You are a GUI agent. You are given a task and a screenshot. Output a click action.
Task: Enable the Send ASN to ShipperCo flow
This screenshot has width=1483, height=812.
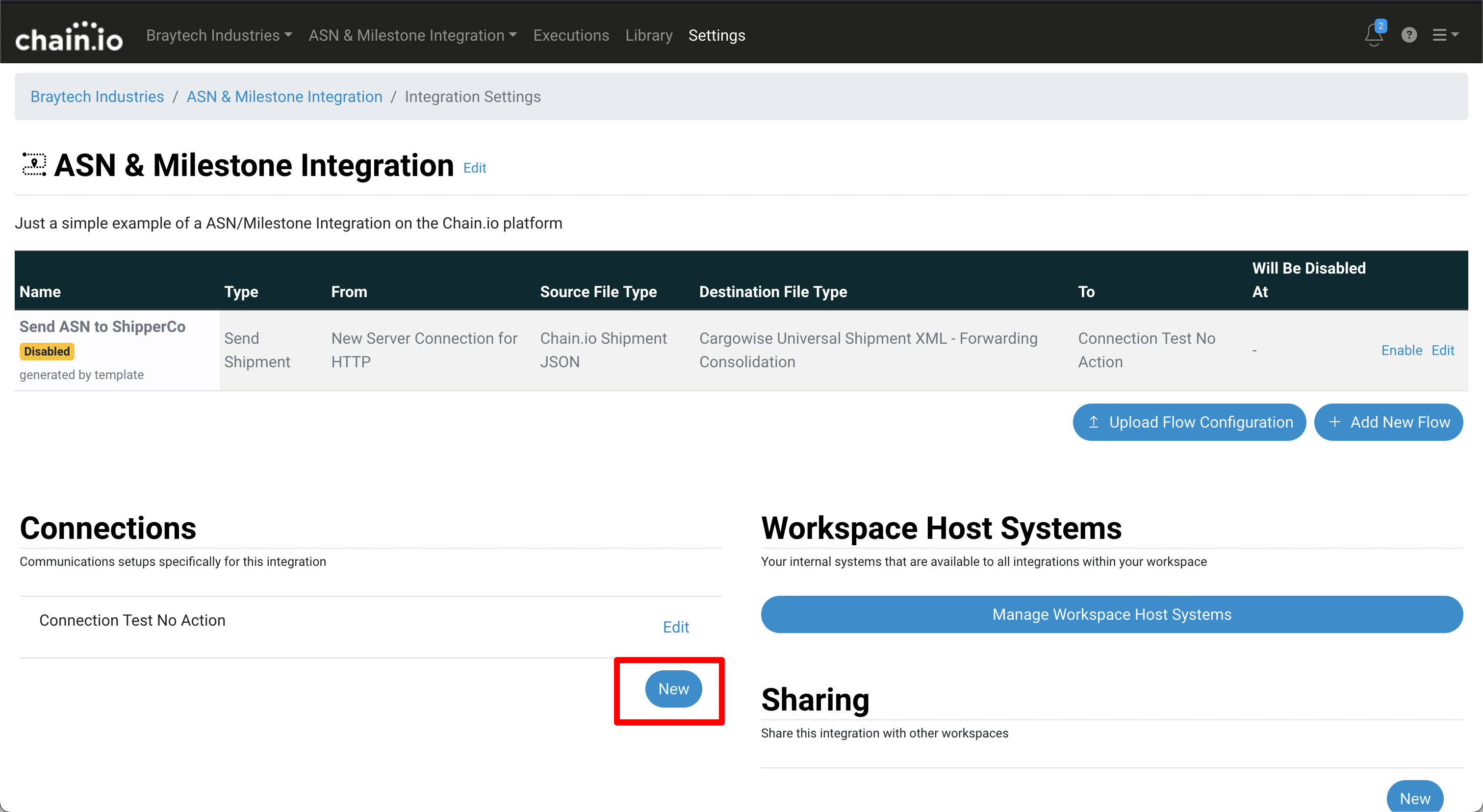[1402, 350]
